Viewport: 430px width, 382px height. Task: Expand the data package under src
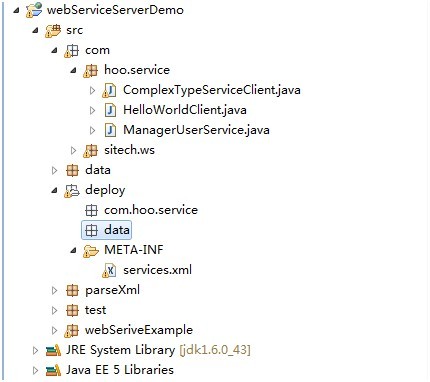[x=54, y=170]
